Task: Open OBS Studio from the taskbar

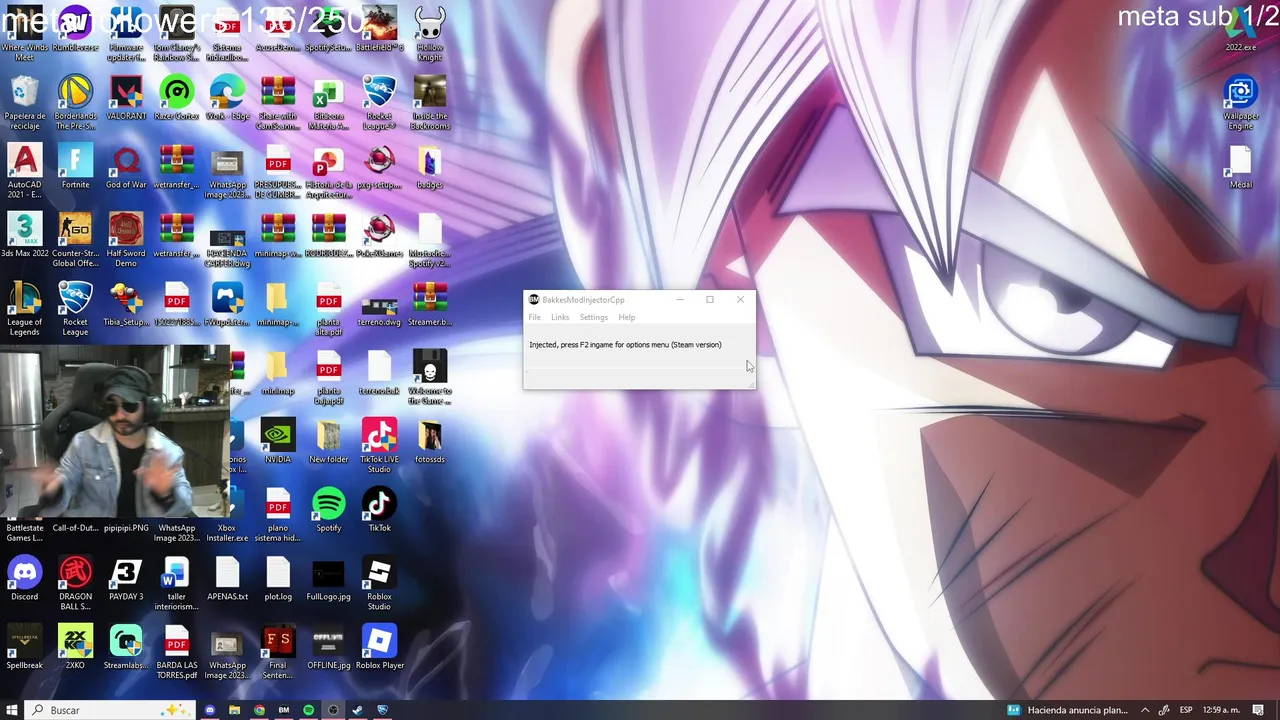Action: click(333, 710)
